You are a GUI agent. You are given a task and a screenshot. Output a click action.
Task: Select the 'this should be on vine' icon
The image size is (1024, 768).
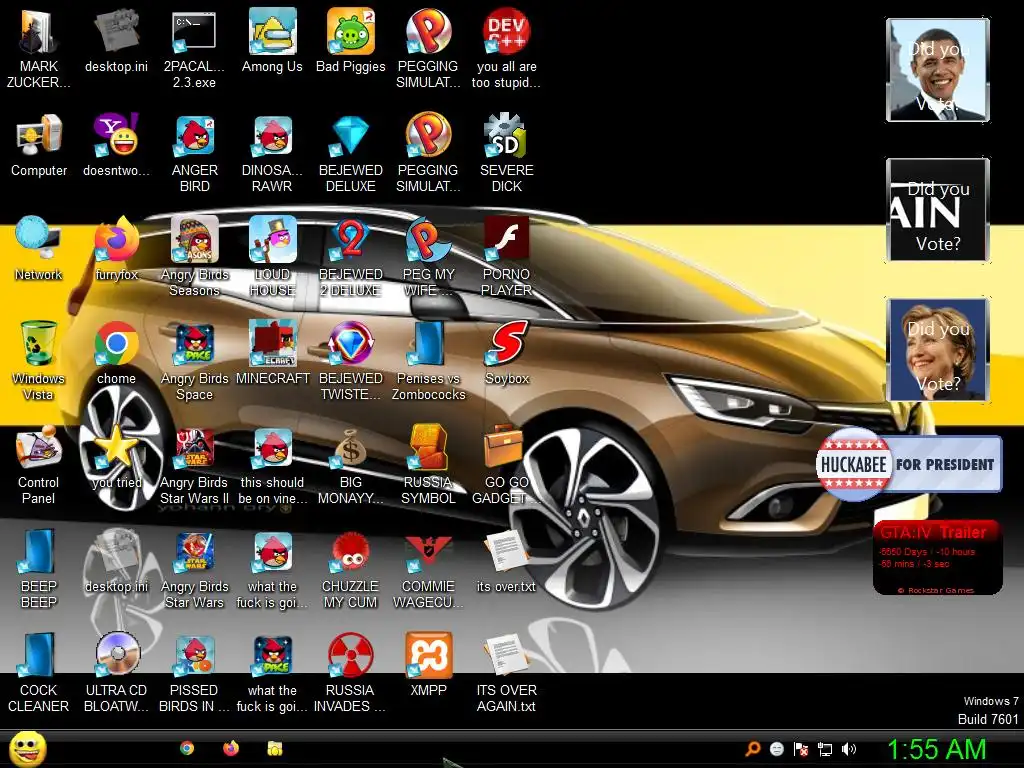pyautogui.click(x=272, y=448)
